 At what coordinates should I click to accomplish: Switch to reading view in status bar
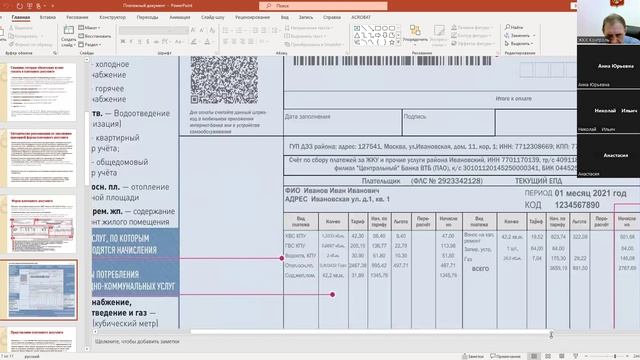(x=562, y=356)
